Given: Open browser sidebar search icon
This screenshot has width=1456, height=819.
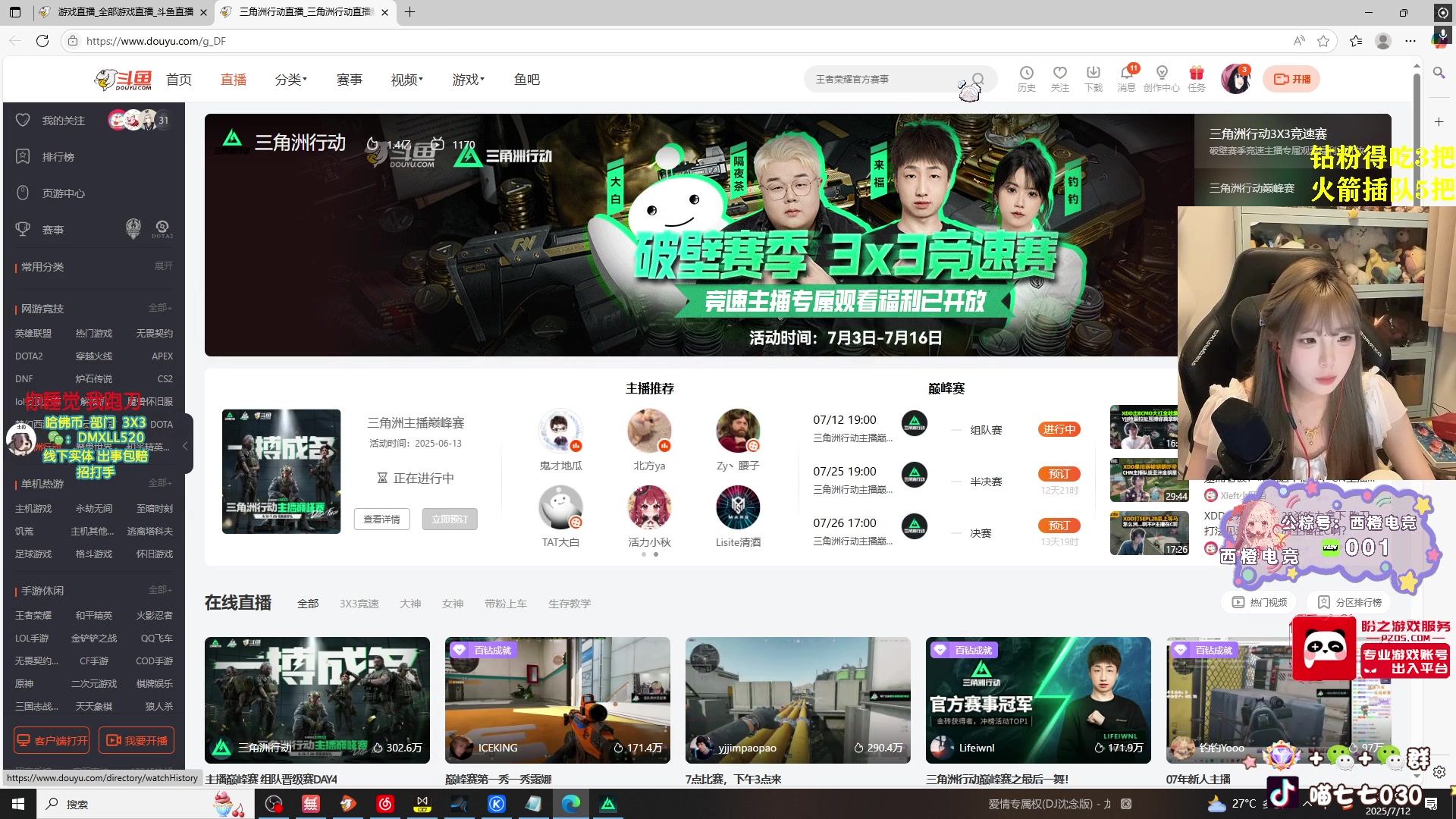Looking at the screenshot, I should tap(1439, 73).
